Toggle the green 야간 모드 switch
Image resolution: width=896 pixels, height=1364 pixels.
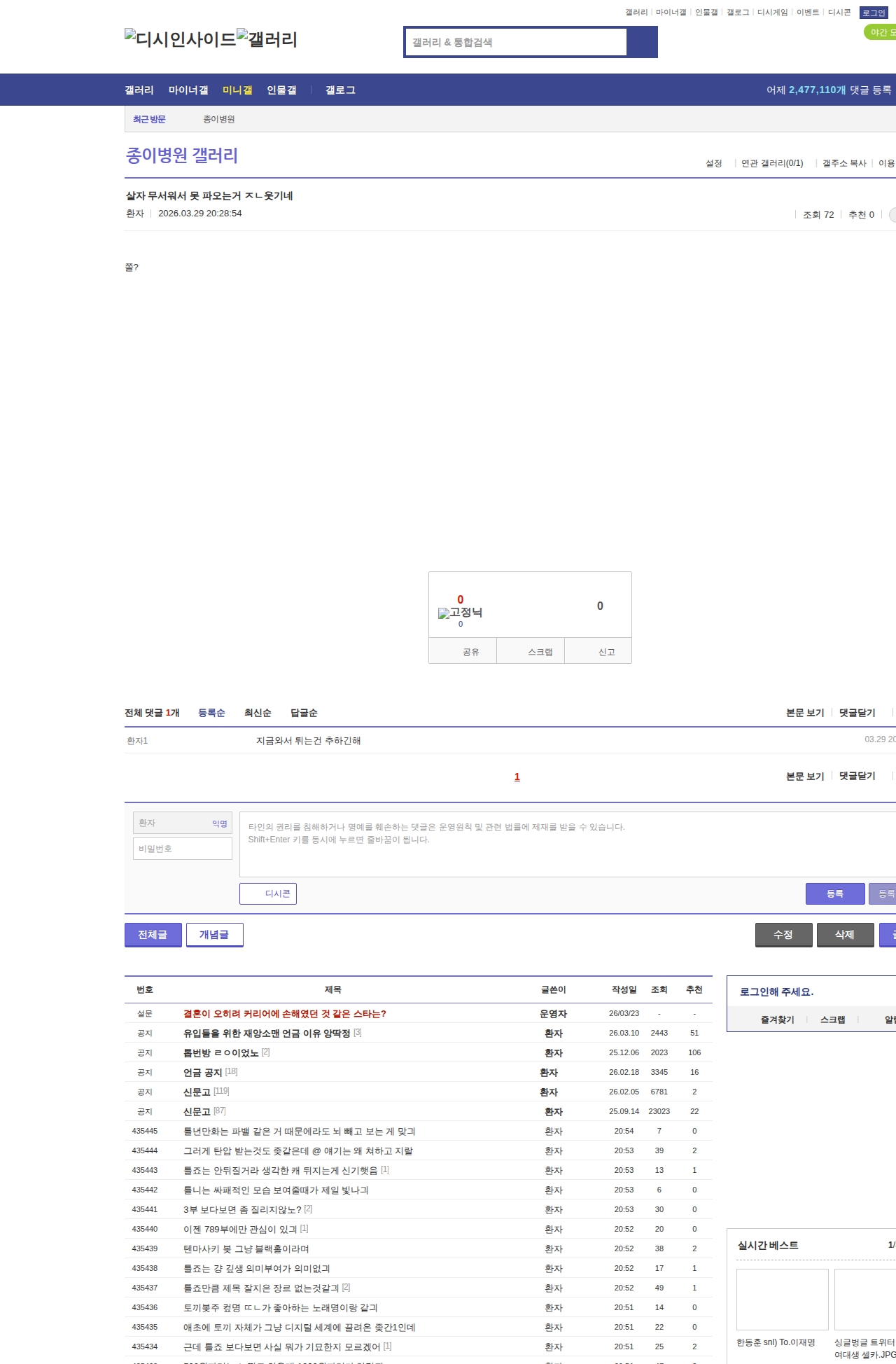881,32
